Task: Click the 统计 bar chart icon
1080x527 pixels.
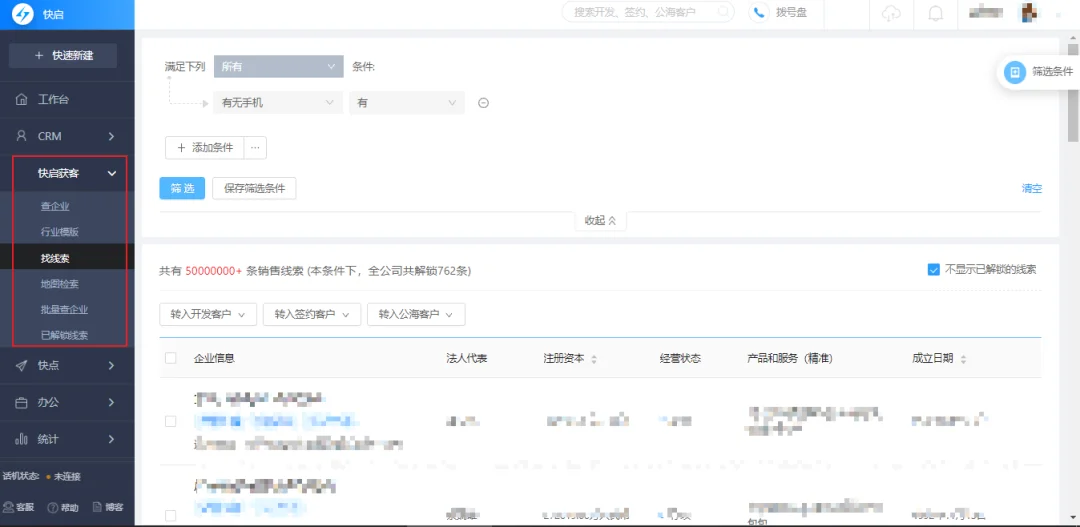Action: pos(22,439)
